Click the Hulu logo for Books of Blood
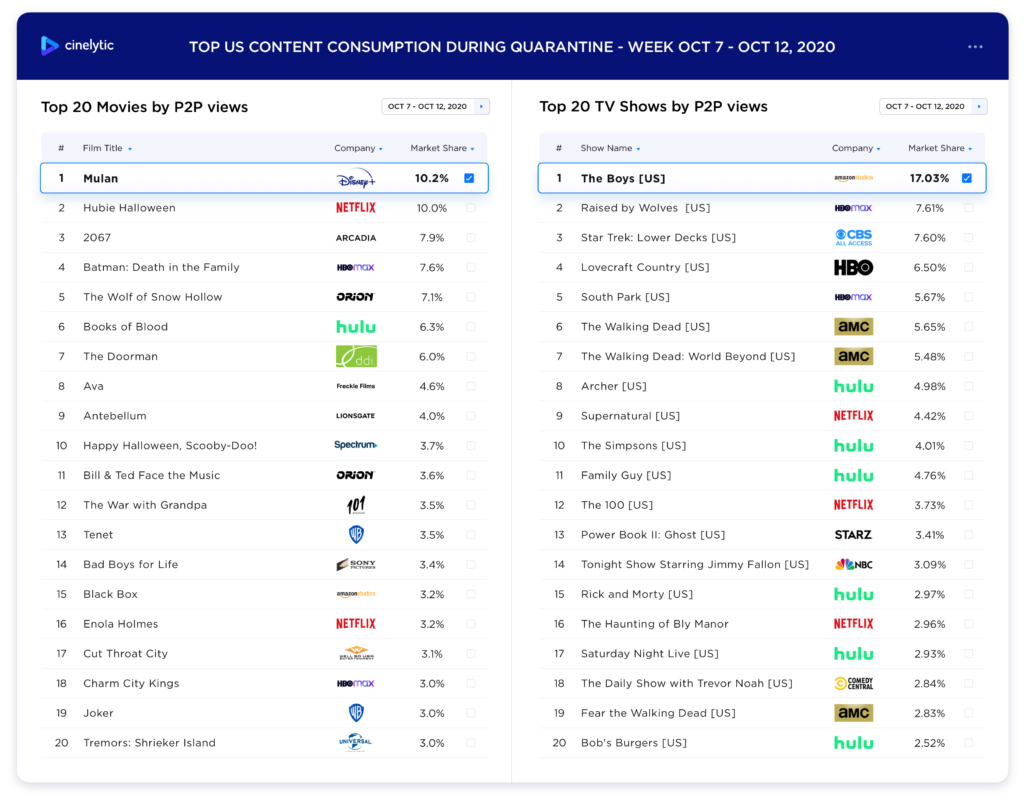1024x795 pixels. 356,327
